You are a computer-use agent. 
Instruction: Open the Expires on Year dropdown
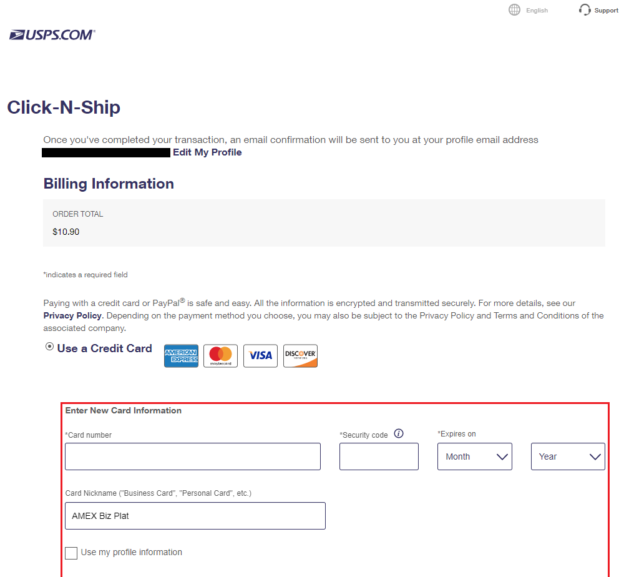(568, 456)
